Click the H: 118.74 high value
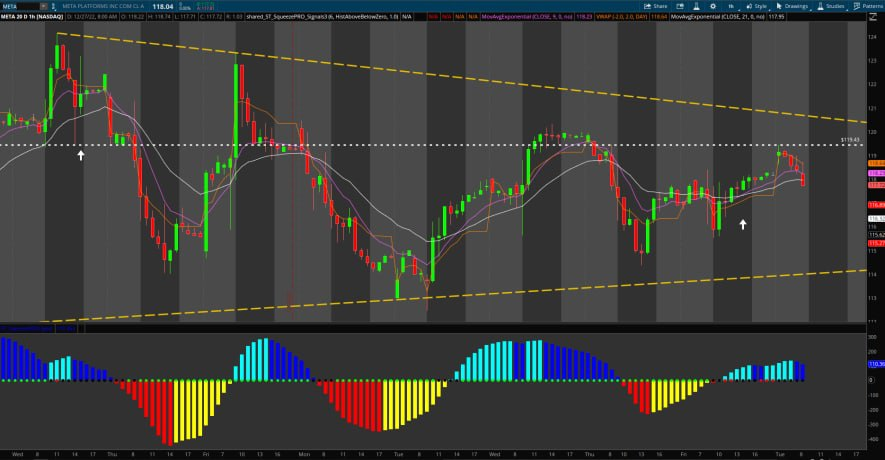885x460 pixels. coord(159,17)
